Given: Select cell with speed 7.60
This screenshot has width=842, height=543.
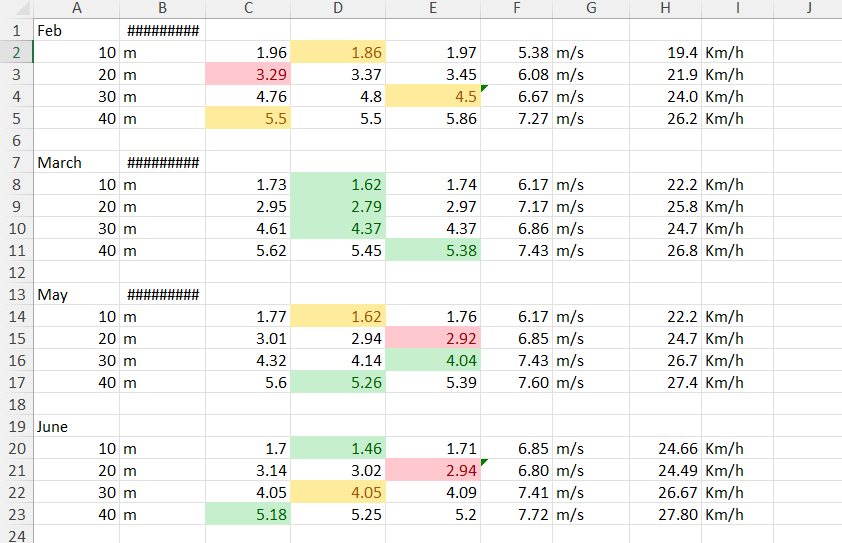Looking at the screenshot, I should click(517, 382).
